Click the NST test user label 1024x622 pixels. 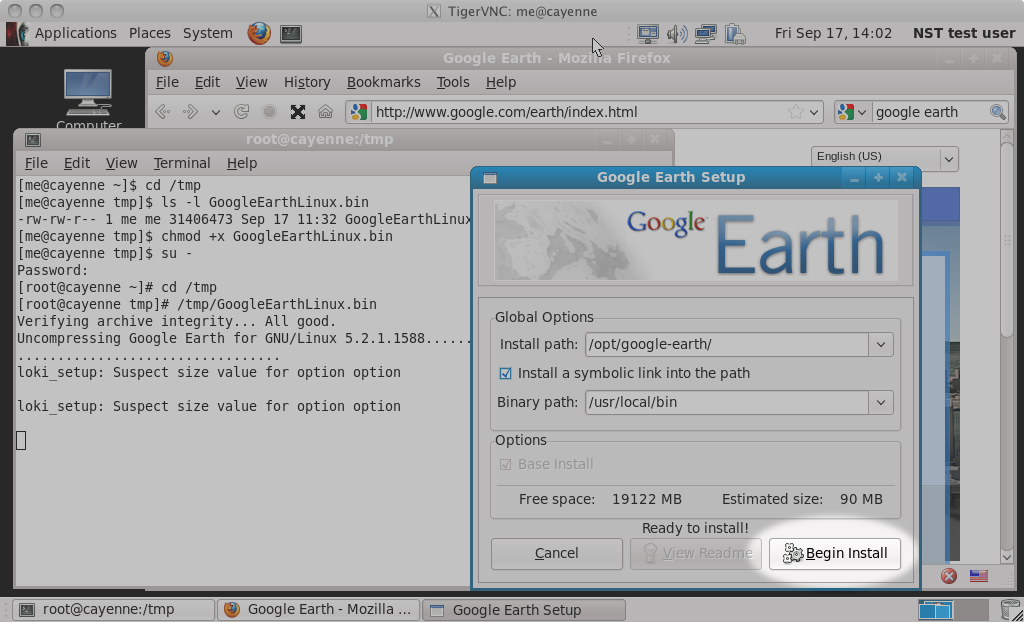963,33
